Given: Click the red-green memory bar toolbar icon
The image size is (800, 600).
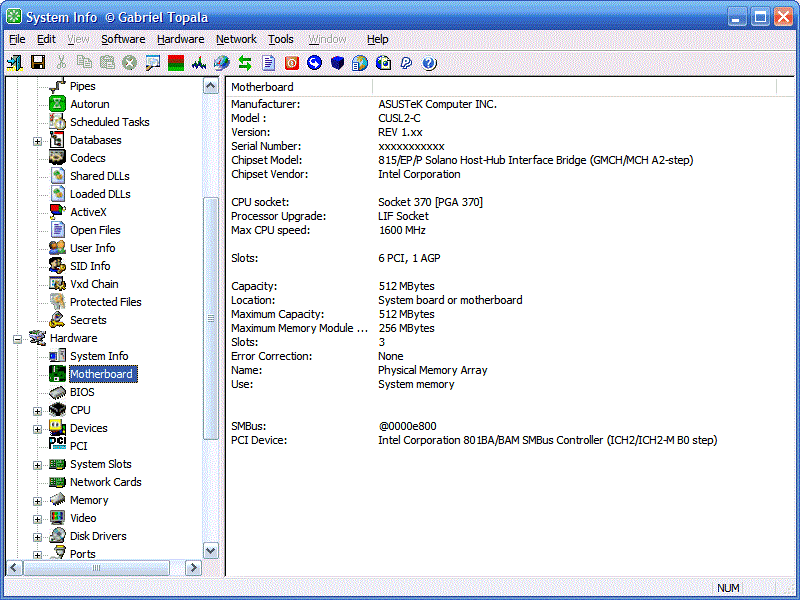Looking at the screenshot, I should click(176, 63).
